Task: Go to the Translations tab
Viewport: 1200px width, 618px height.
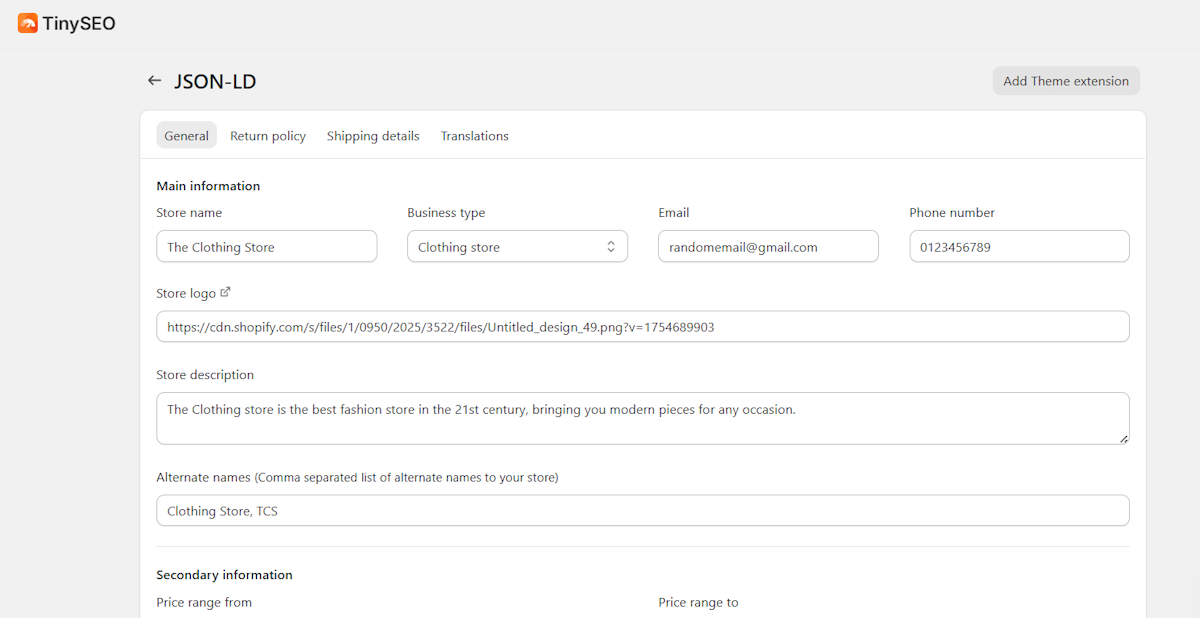Action: 475,136
